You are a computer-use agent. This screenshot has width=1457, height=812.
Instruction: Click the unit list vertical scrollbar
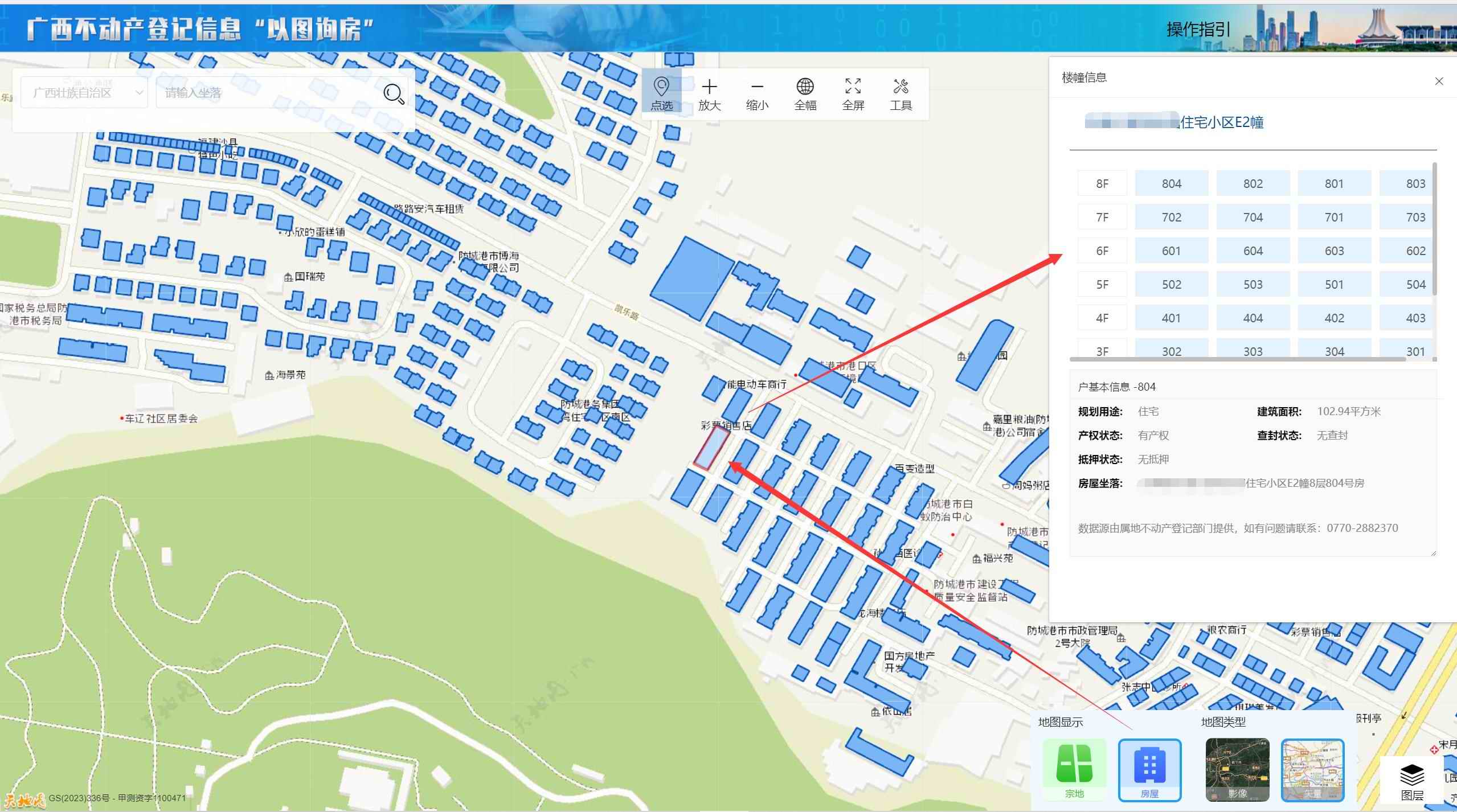tap(1434, 228)
